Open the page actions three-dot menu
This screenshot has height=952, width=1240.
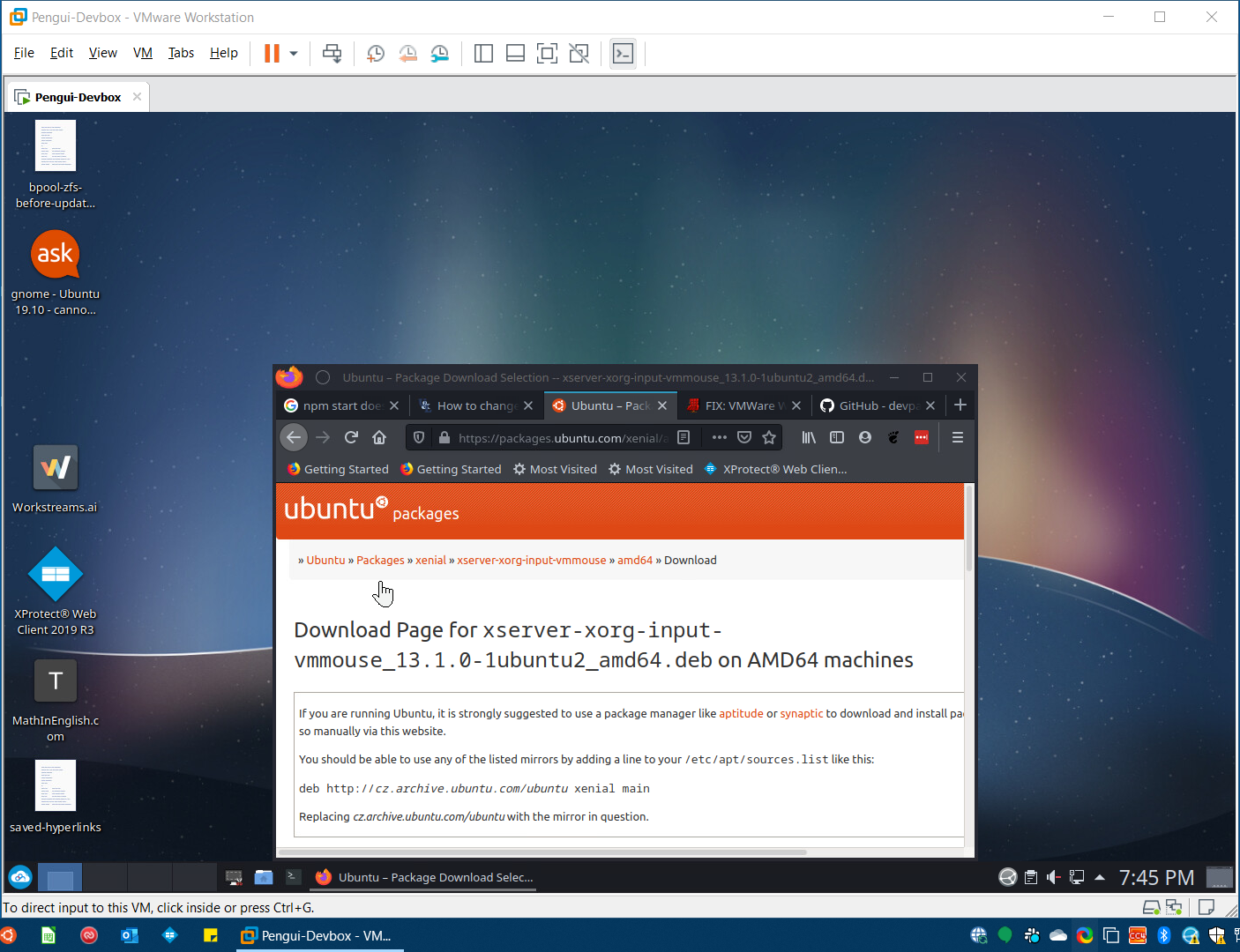720,437
